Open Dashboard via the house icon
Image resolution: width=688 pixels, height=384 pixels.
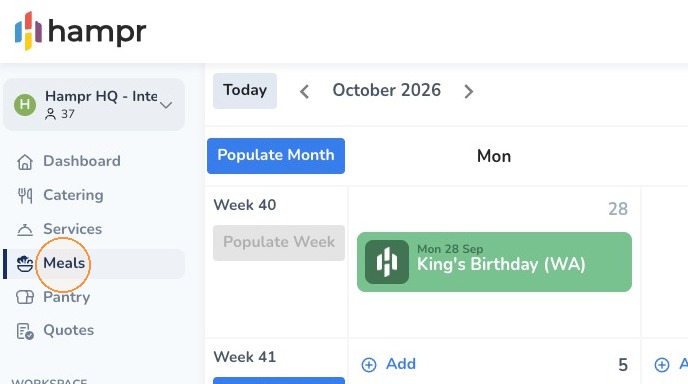(25, 162)
